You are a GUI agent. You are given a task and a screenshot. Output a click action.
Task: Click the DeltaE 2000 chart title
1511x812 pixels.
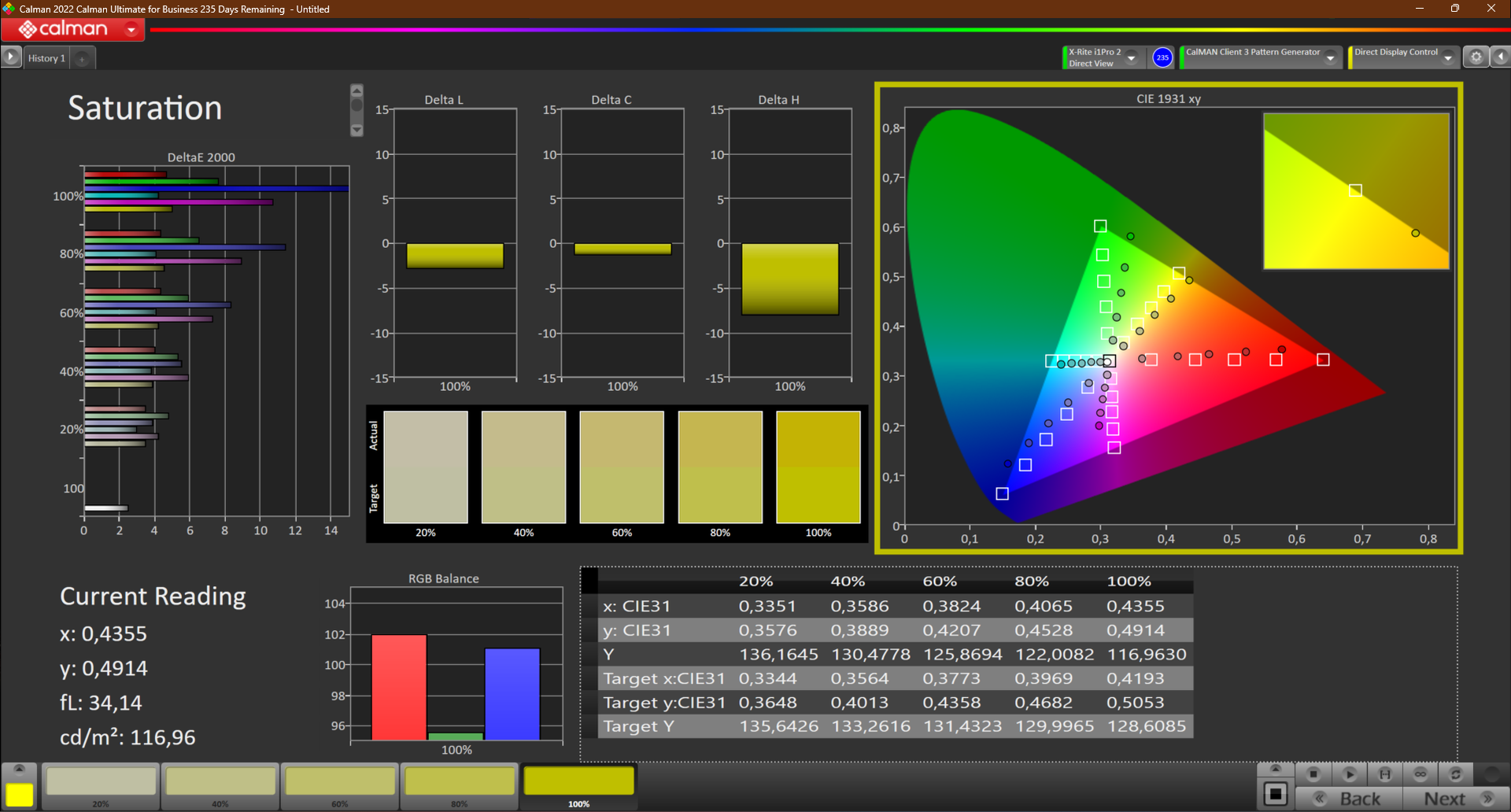[201, 157]
